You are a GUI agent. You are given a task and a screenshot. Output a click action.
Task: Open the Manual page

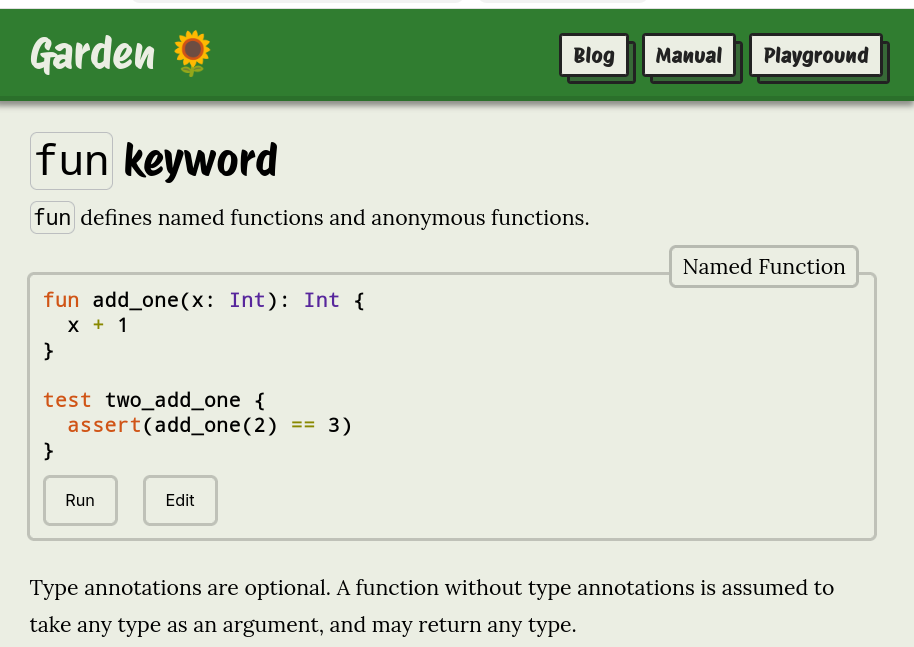[x=688, y=56]
